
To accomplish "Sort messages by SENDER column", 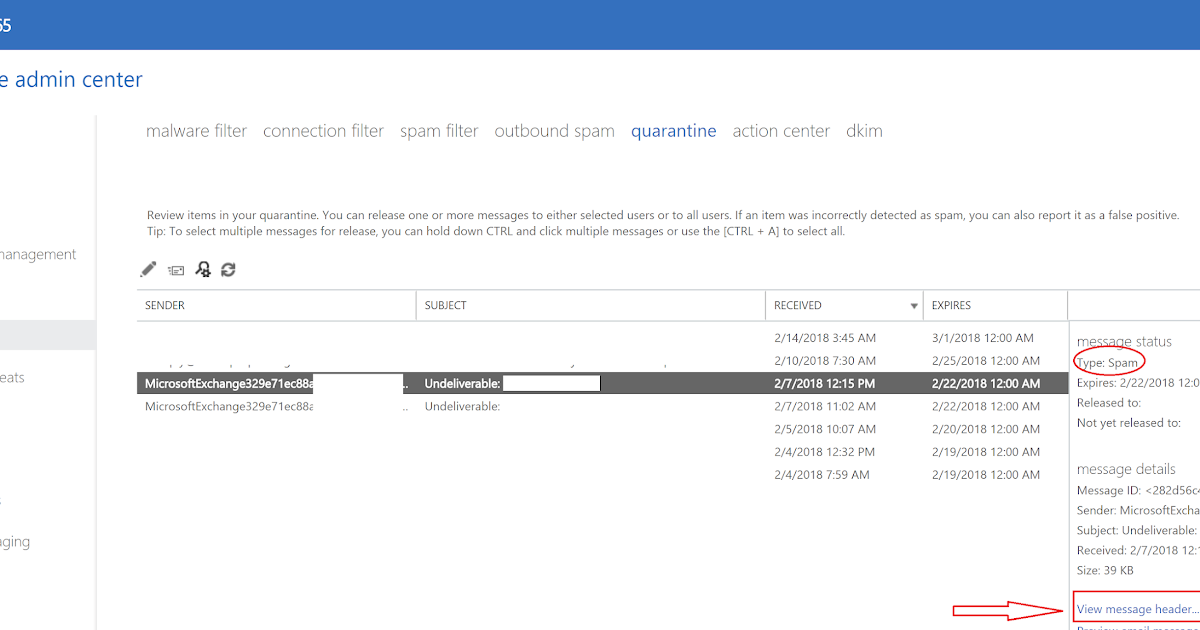I will pyautogui.click(x=164, y=305).
